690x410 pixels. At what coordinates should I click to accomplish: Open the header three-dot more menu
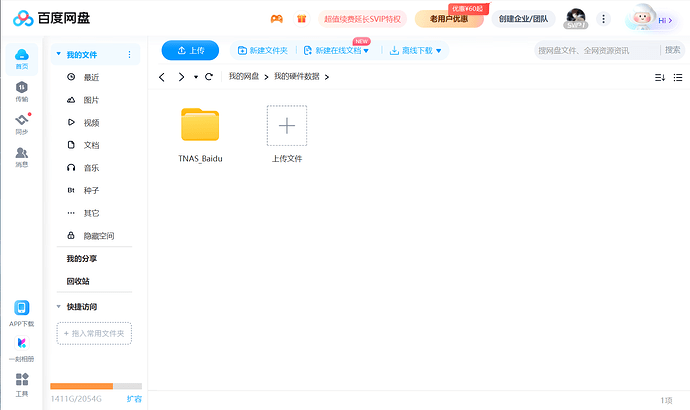(x=603, y=19)
